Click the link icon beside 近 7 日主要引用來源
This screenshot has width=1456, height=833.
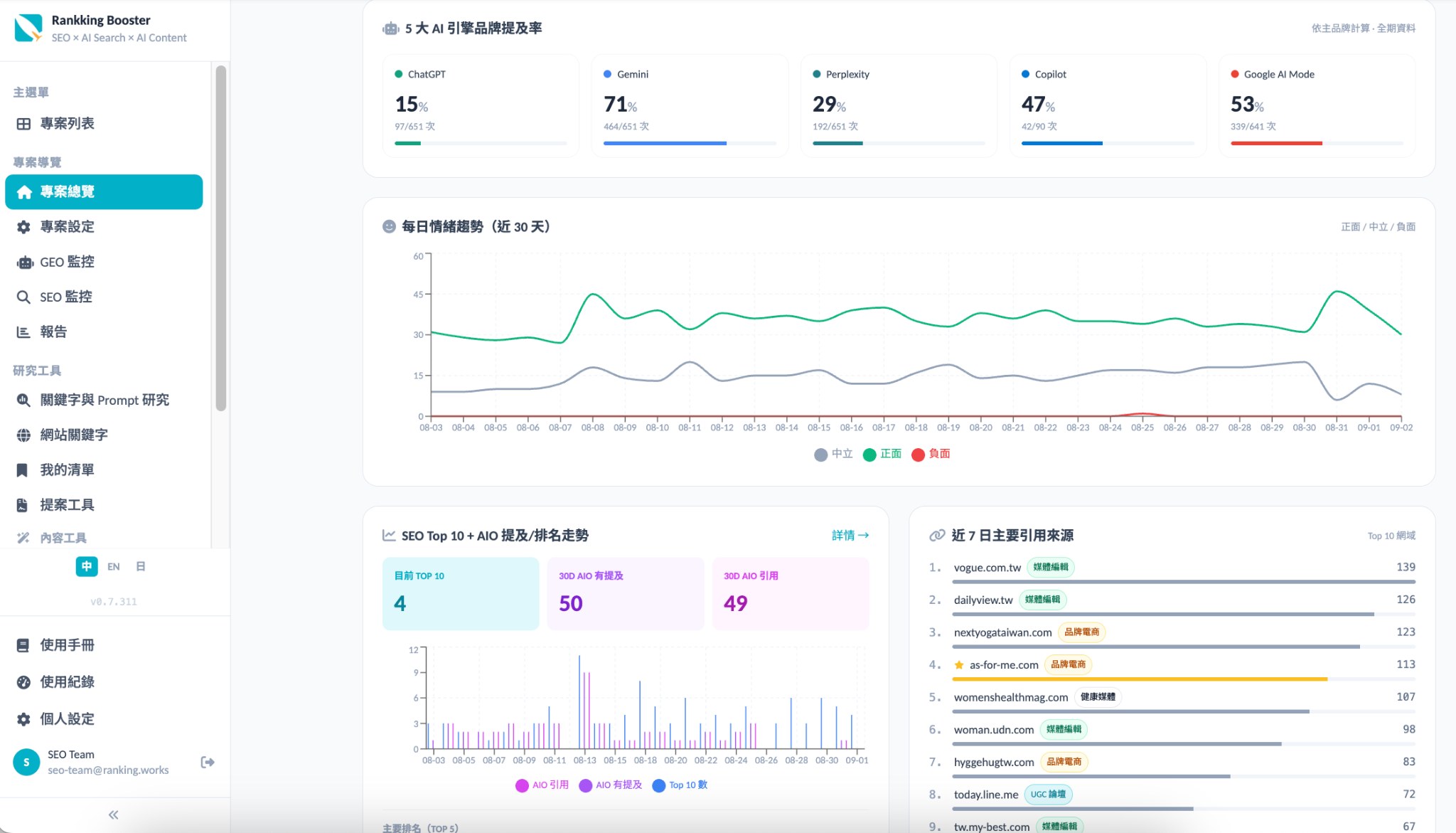pyautogui.click(x=937, y=535)
